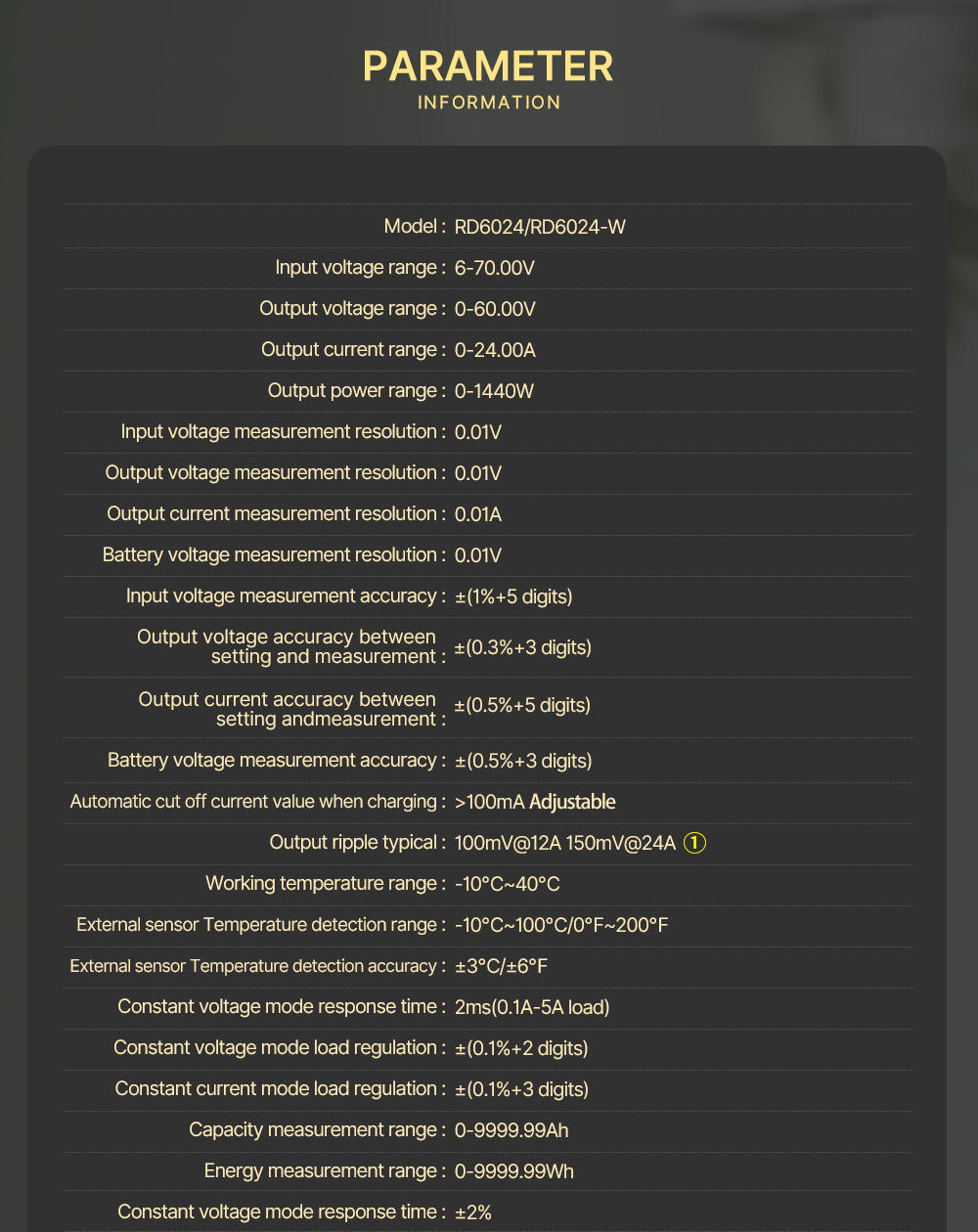Click the INFORMATION subtitle text
Image resolution: width=978 pixels, height=1232 pixels.
point(489,103)
